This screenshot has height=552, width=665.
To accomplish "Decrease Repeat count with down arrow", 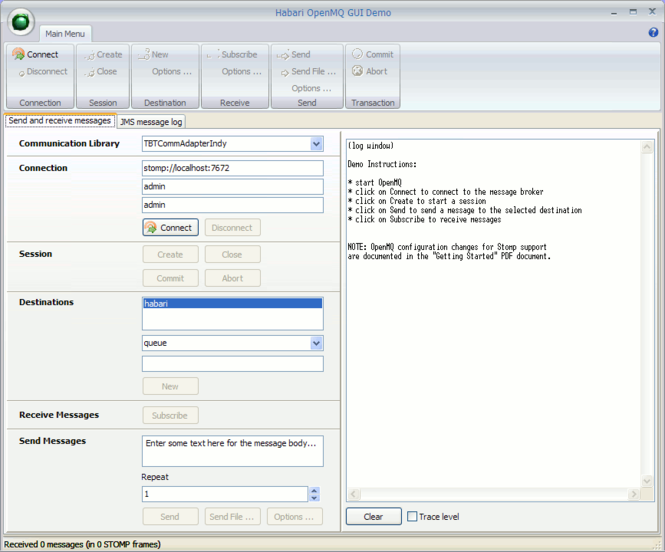I will pos(314,498).
